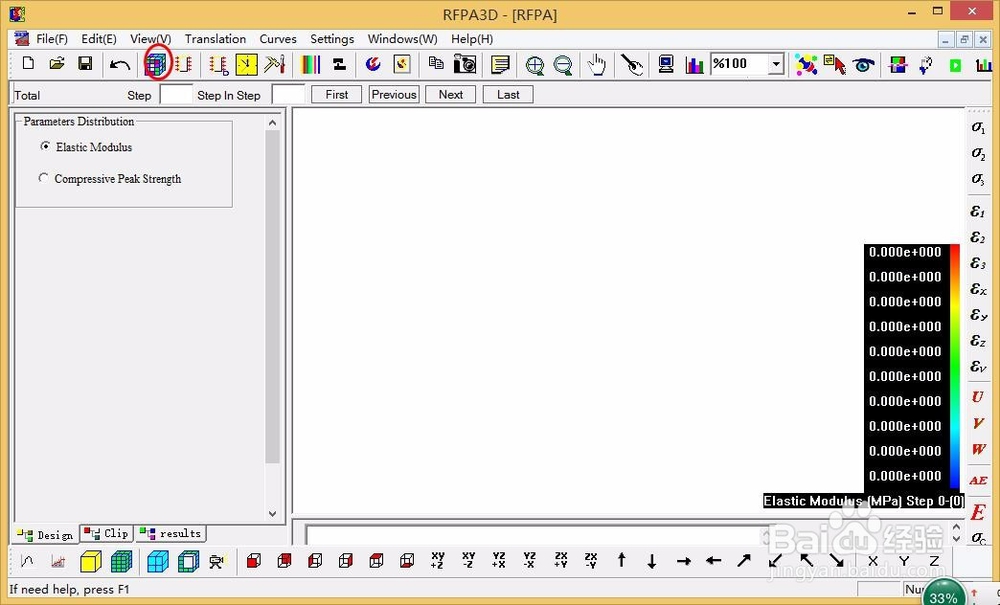The height and width of the screenshot is (605, 1000).
Task: Set view to ZX -Y orientation
Action: pyautogui.click(x=591, y=560)
